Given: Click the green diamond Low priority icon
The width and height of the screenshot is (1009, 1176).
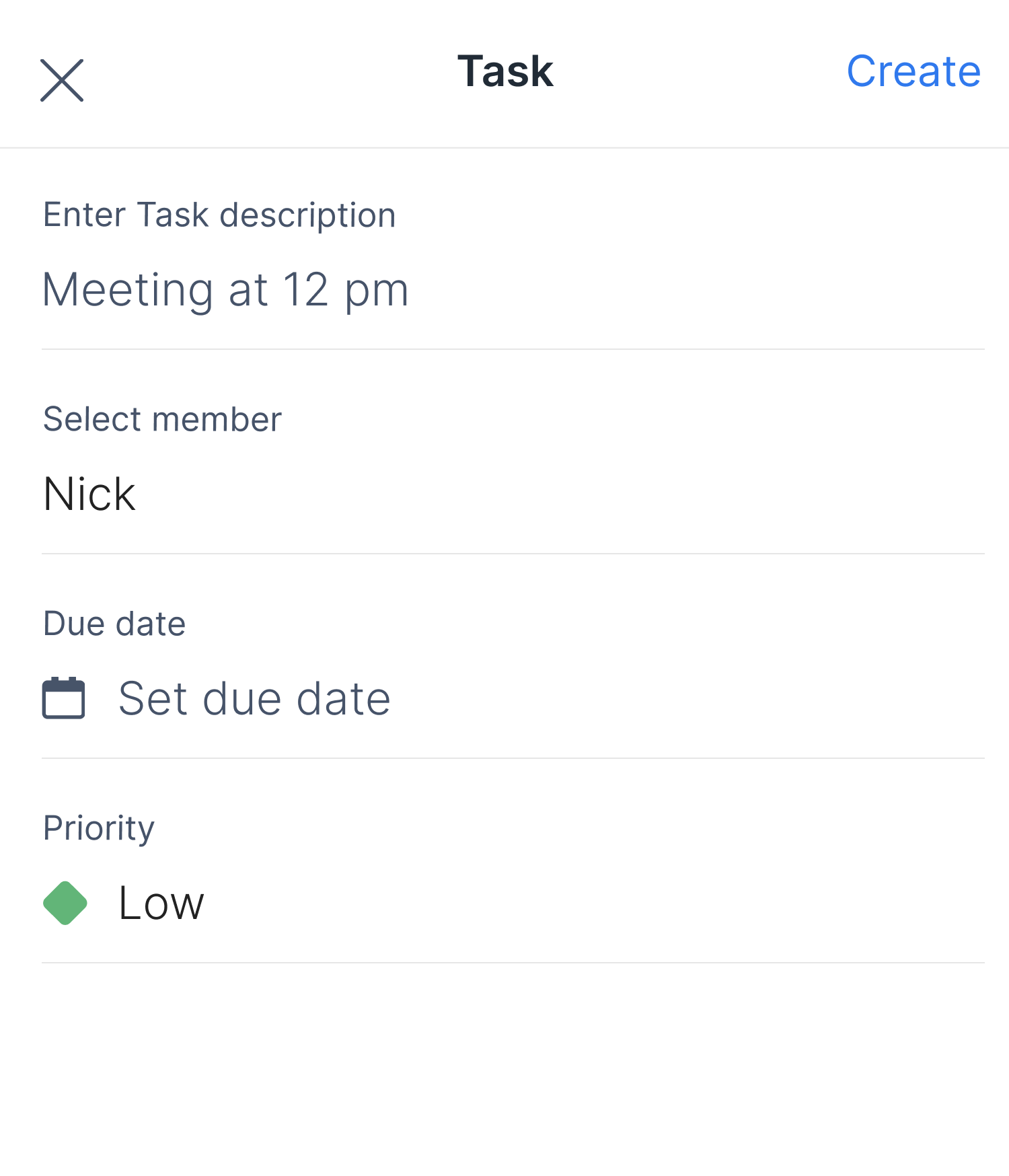Looking at the screenshot, I should coord(65,903).
